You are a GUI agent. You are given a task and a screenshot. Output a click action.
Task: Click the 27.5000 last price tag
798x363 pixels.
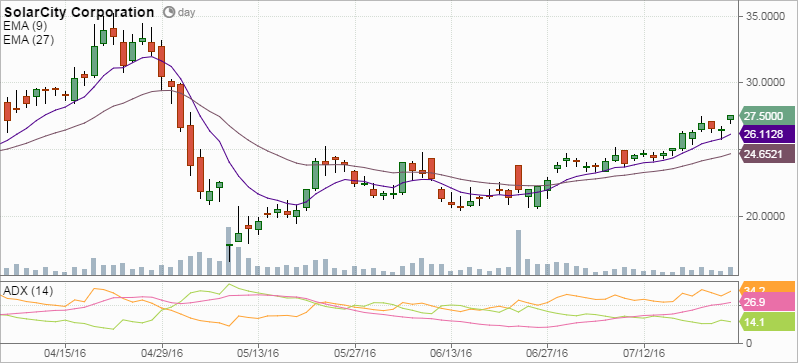767,116
